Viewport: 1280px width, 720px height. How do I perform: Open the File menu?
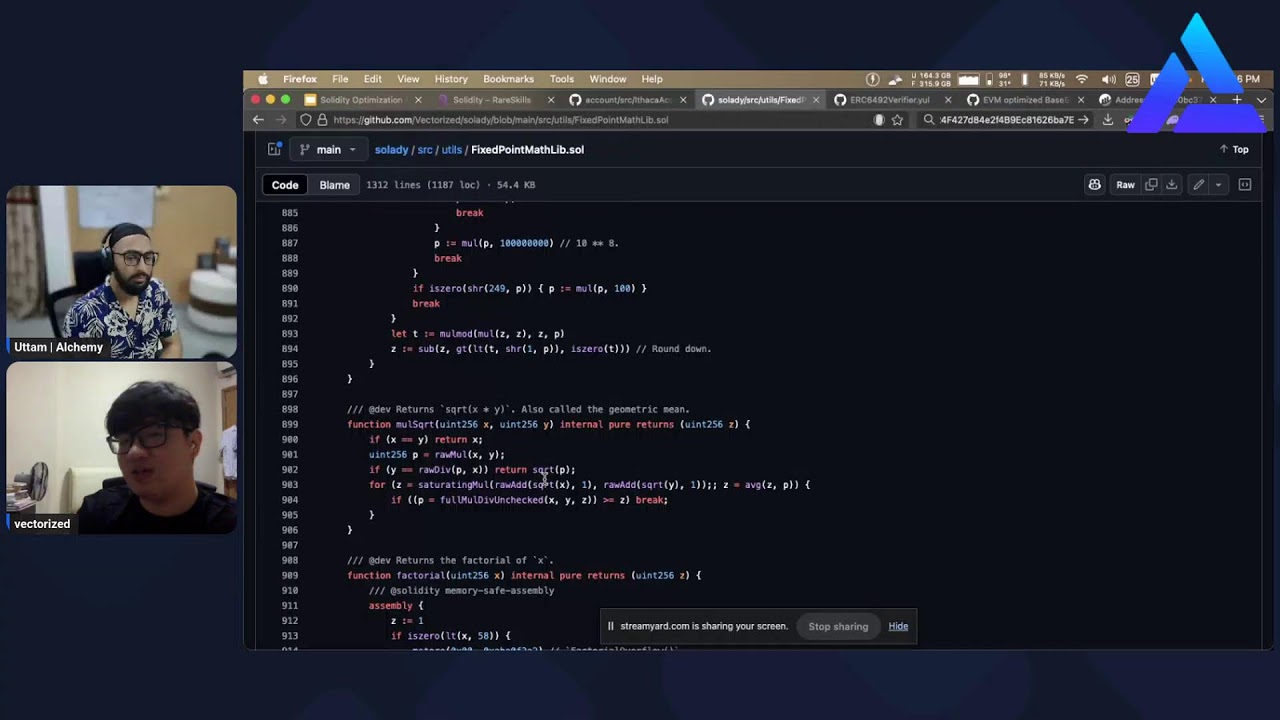click(x=340, y=79)
